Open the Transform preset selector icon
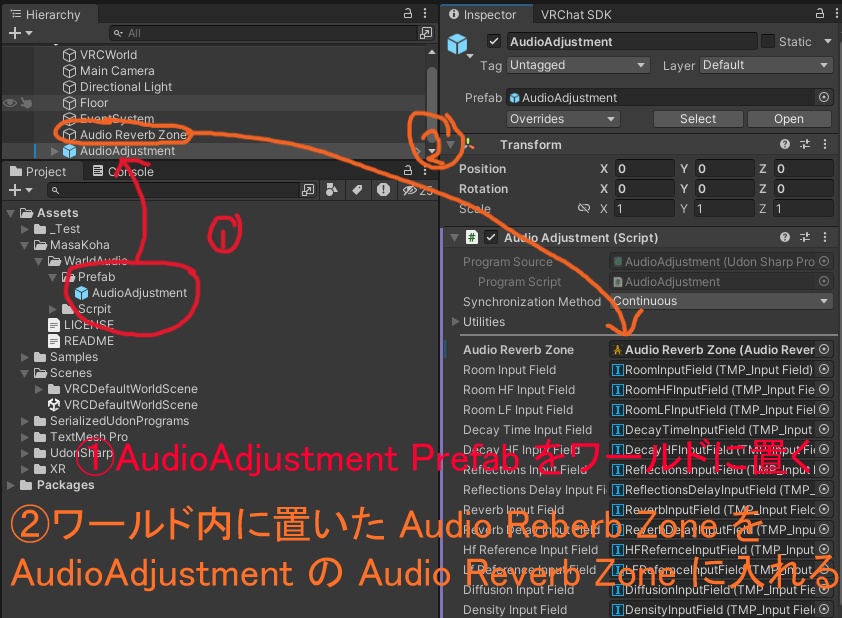Screen dimensions: 842x618 pyautogui.click(x=806, y=144)
